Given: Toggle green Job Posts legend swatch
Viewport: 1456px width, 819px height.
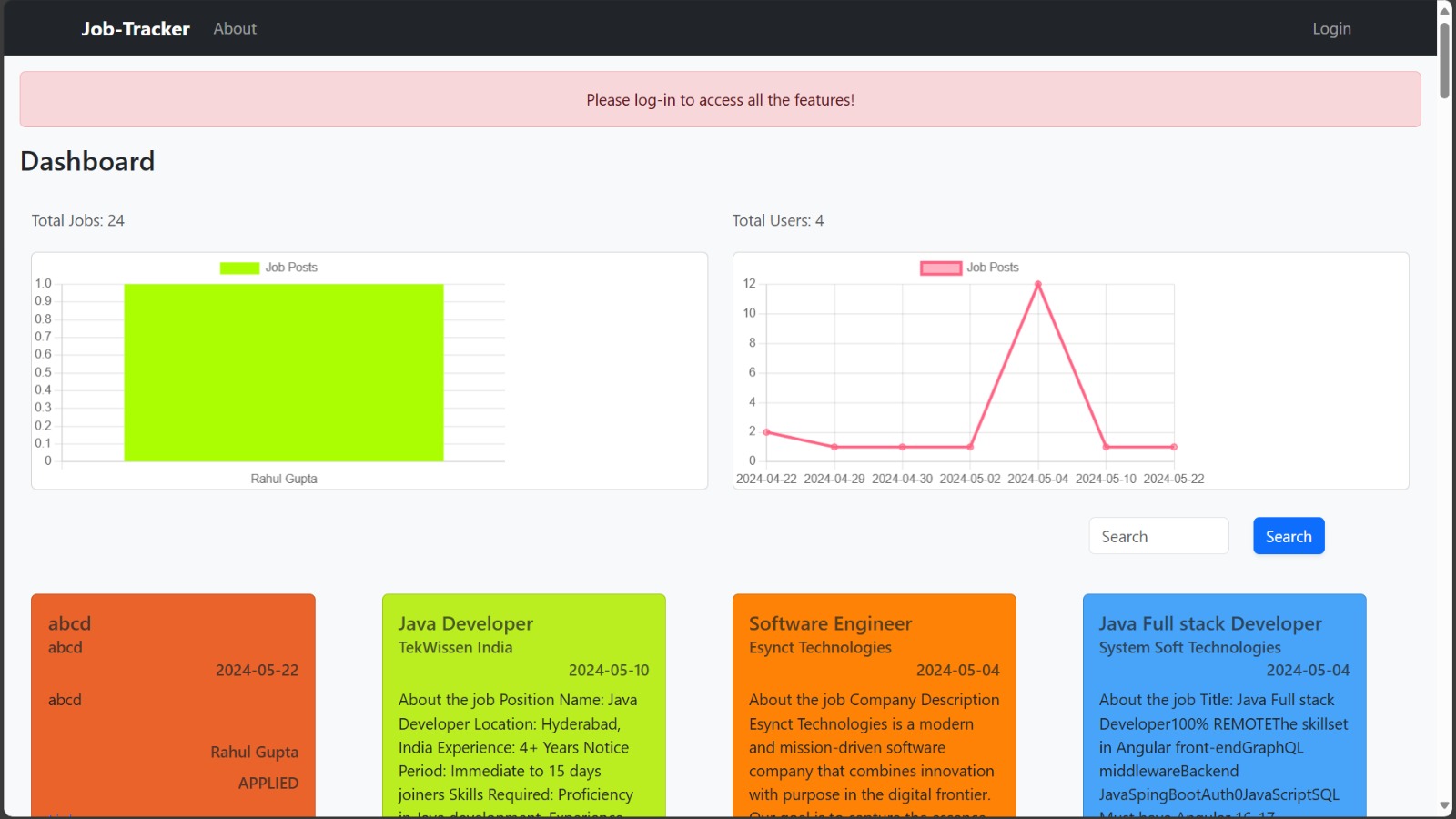Looking at the screenshot, I should pos(239,268).
